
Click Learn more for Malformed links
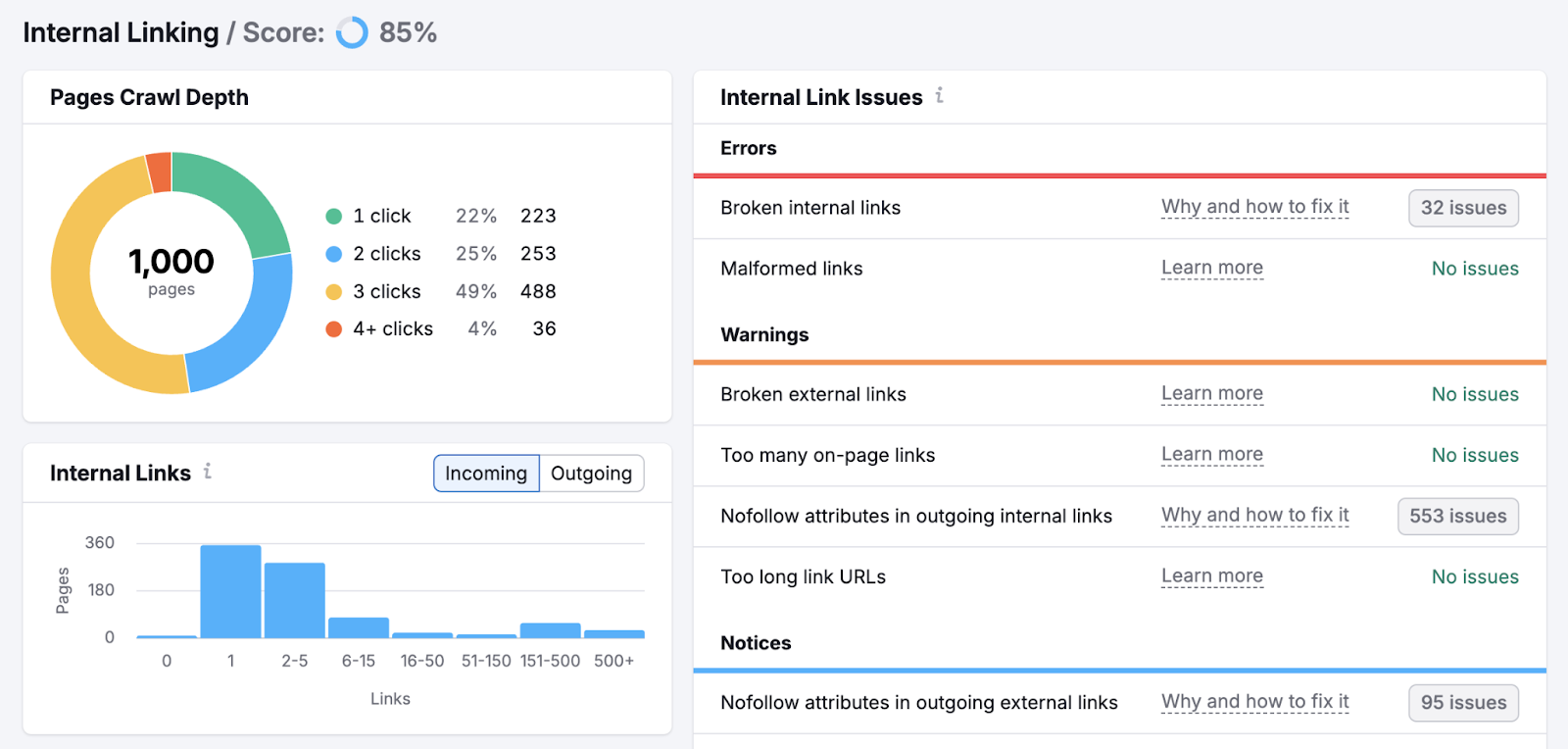pos(1211,268)
